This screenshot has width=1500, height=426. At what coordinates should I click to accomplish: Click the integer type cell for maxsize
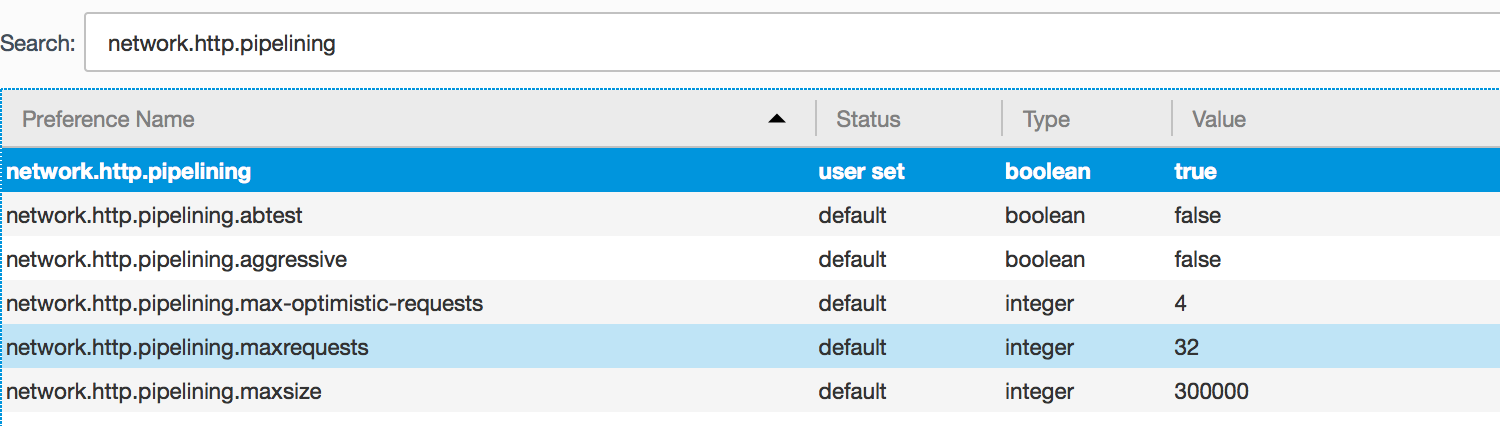click(x=1039, y=392)
